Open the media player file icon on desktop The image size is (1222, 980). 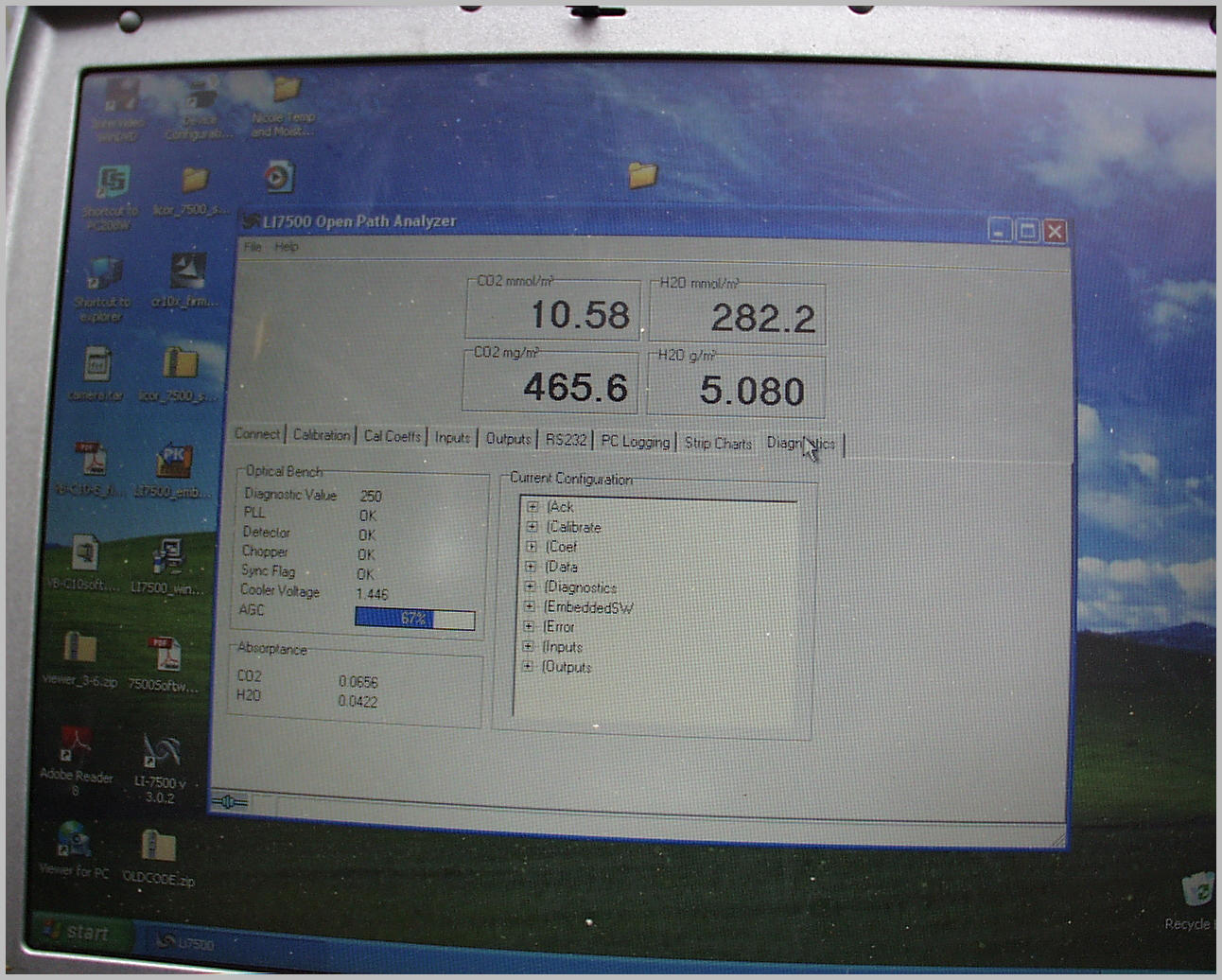point(278,177)
